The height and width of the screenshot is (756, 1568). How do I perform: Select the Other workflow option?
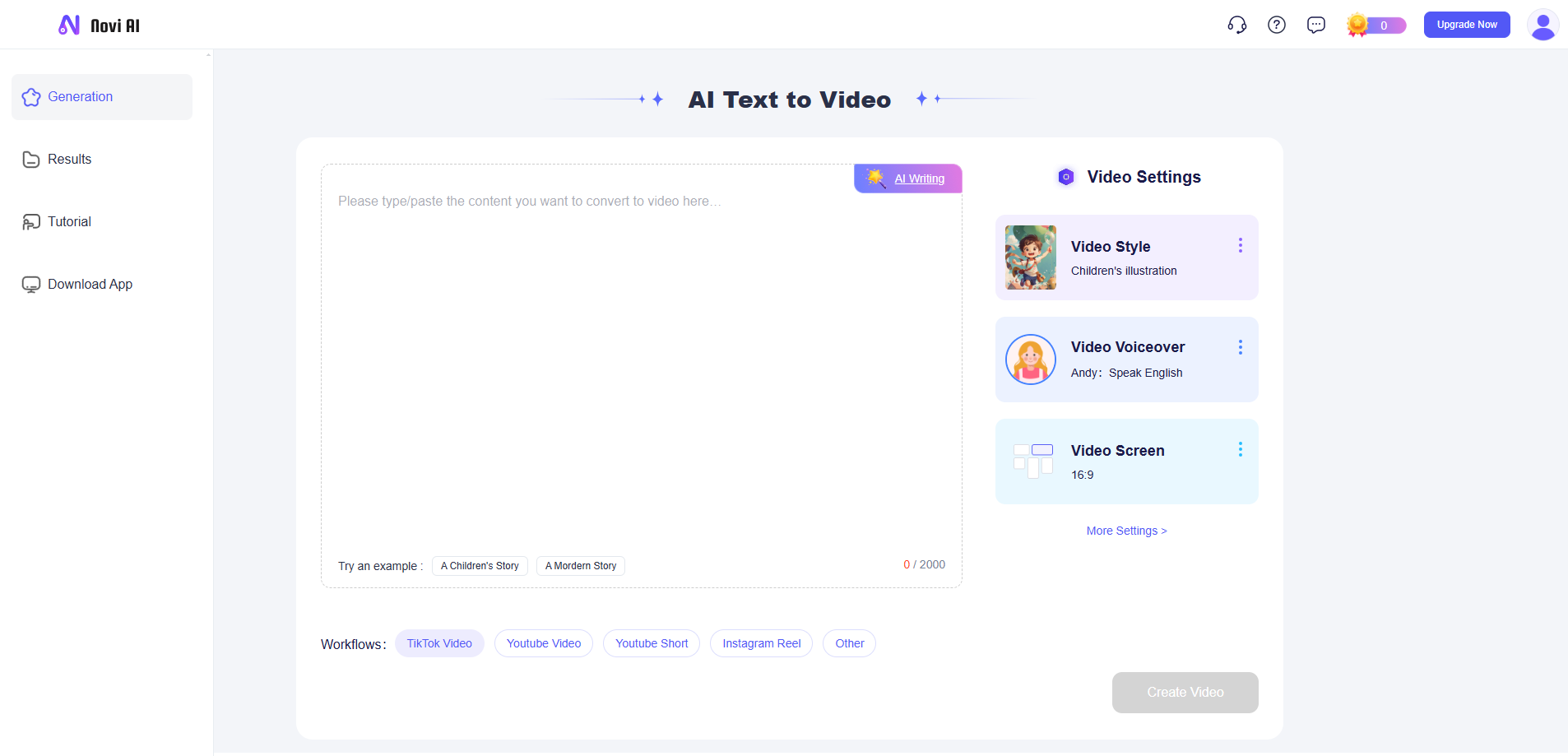click(849, 643)
